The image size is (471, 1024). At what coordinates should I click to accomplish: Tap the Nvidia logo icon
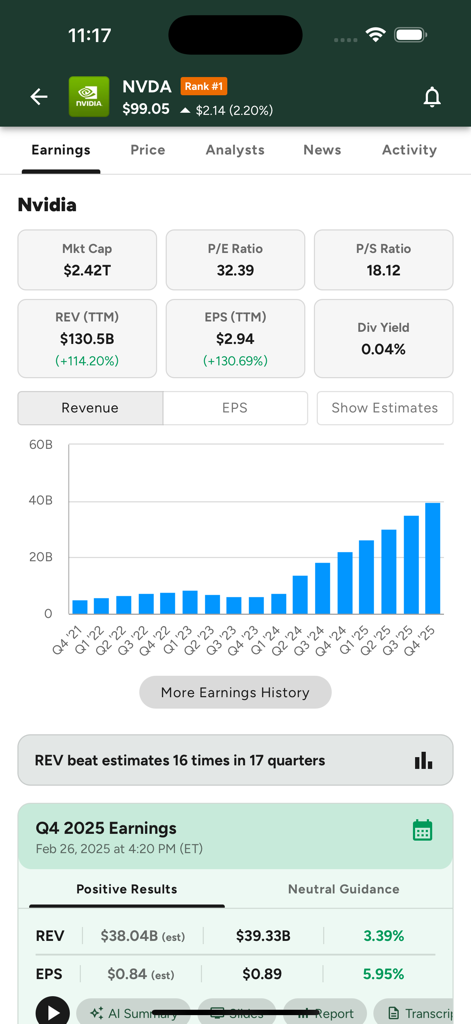point(89,97)
